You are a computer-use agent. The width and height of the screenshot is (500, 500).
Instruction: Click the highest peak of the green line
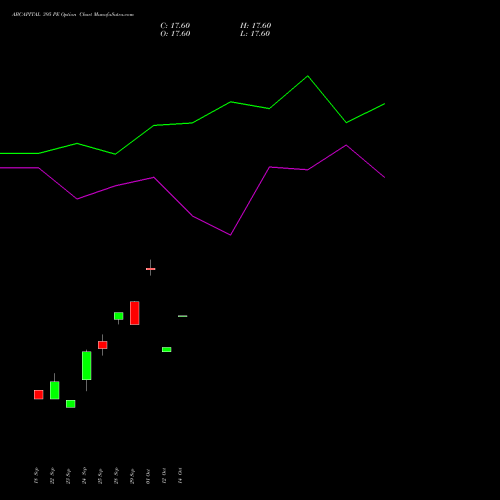coord(308,76)
